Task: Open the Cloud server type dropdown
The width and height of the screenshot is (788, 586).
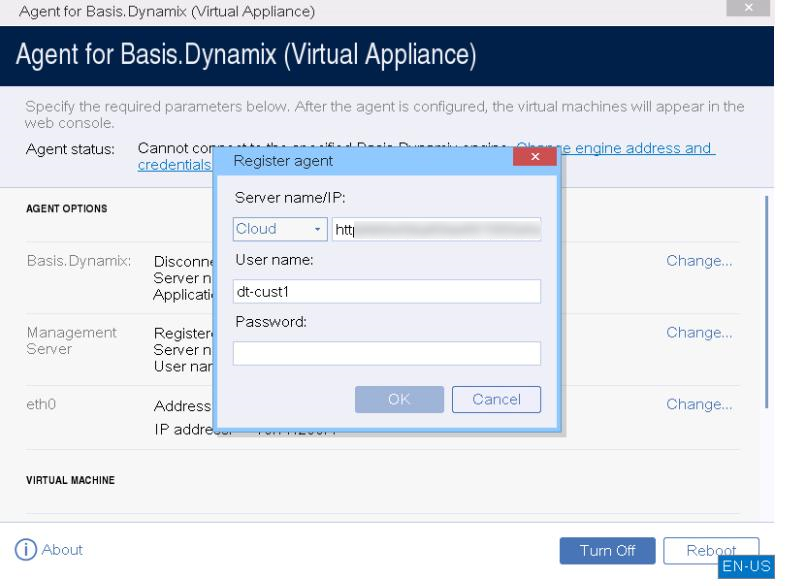Action: coord(280,229)
